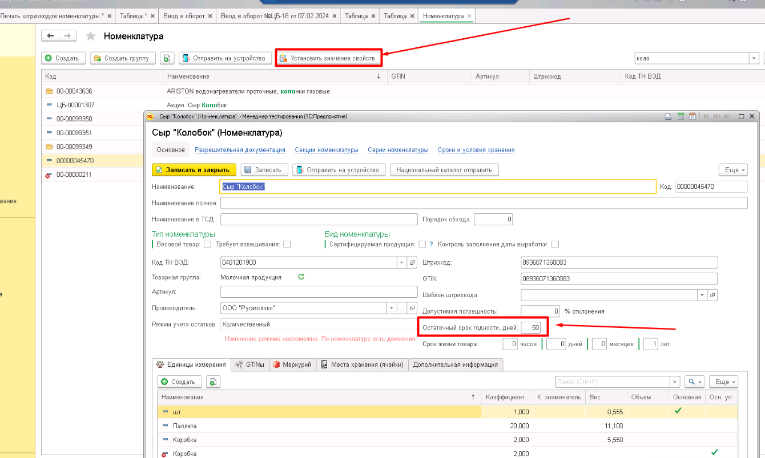Click green refresh icon next to Молочная продукция
The height and width of the screenshot is (458, 765).
pos(301,277)
